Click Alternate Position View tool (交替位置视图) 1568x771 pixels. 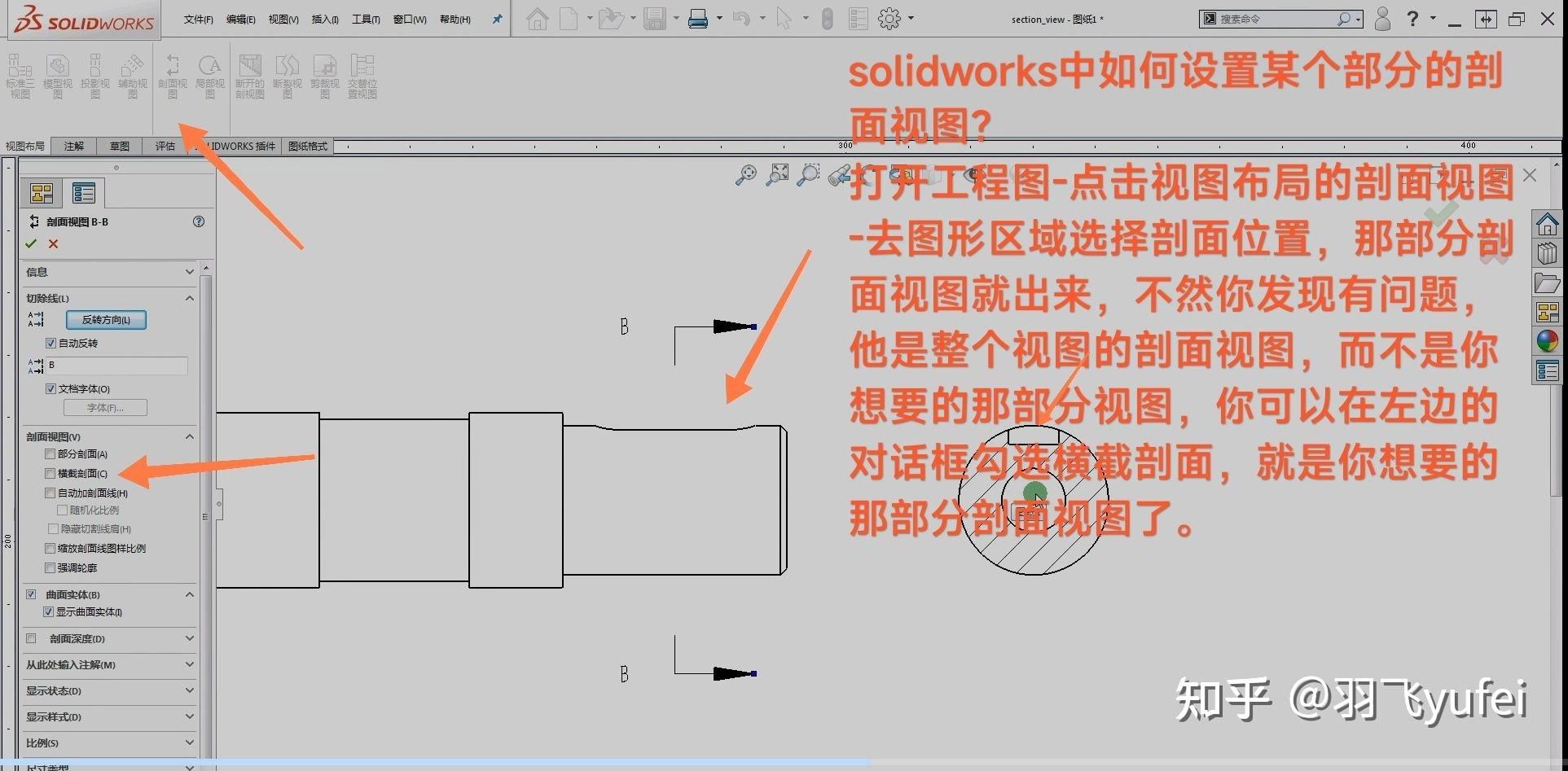coord(362,77)
